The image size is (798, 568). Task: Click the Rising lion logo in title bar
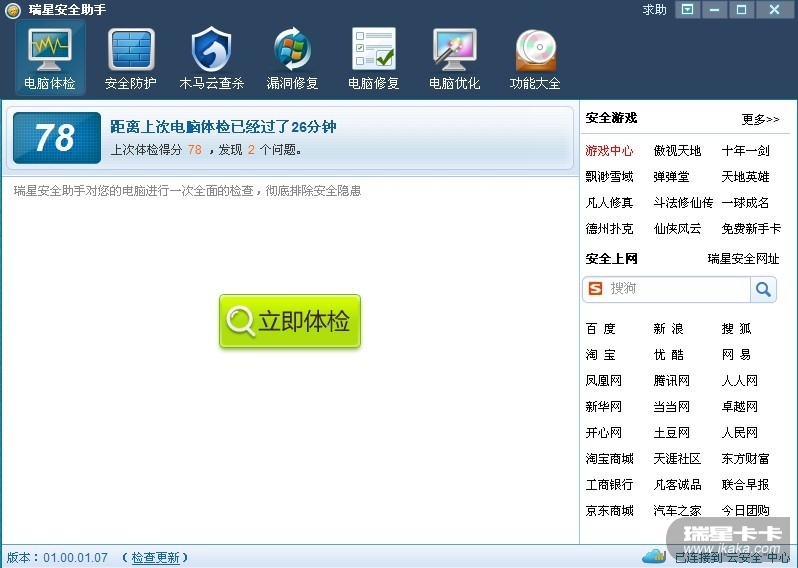click(12, 10)
